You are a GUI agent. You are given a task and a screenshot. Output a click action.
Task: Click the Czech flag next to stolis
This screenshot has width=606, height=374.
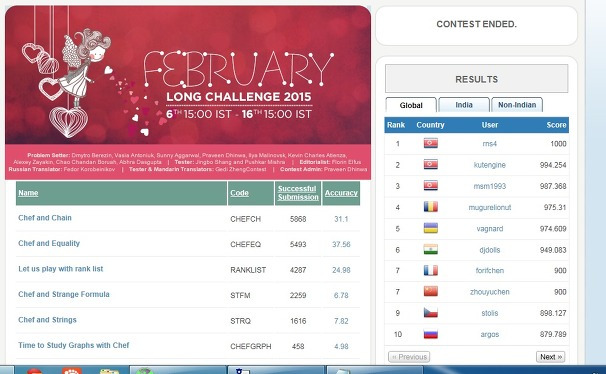point(431,313)
